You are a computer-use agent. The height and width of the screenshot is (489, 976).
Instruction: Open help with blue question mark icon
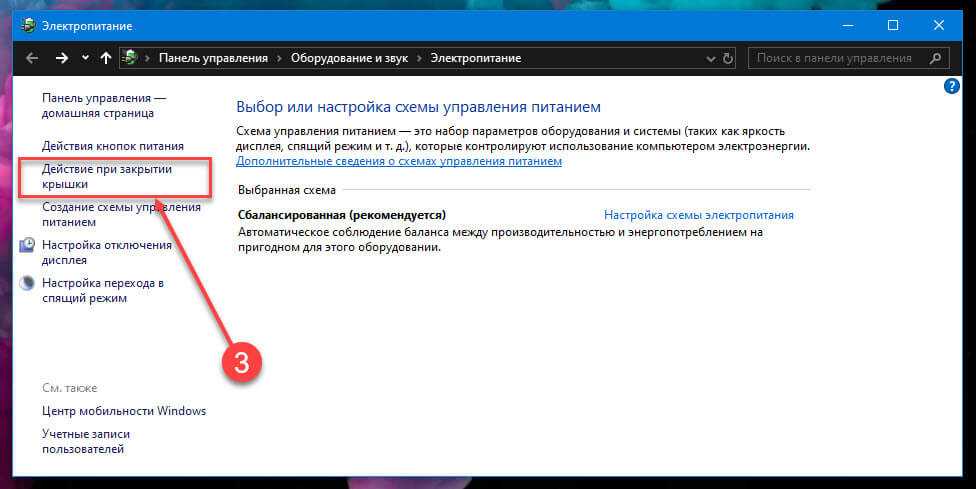click(952, 87)
